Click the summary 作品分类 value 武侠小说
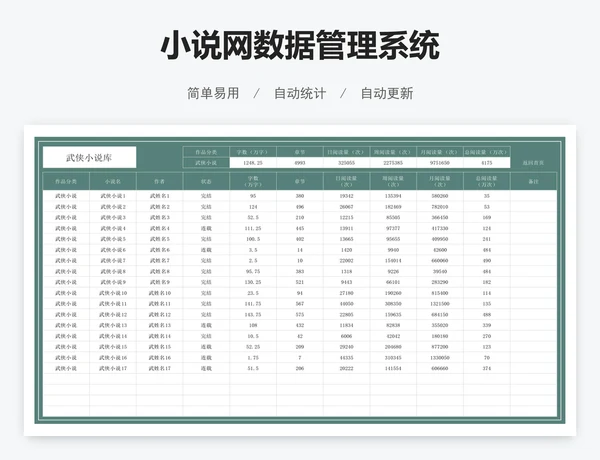The width and height of the screenshot is (600, 460). coord(206,162)
